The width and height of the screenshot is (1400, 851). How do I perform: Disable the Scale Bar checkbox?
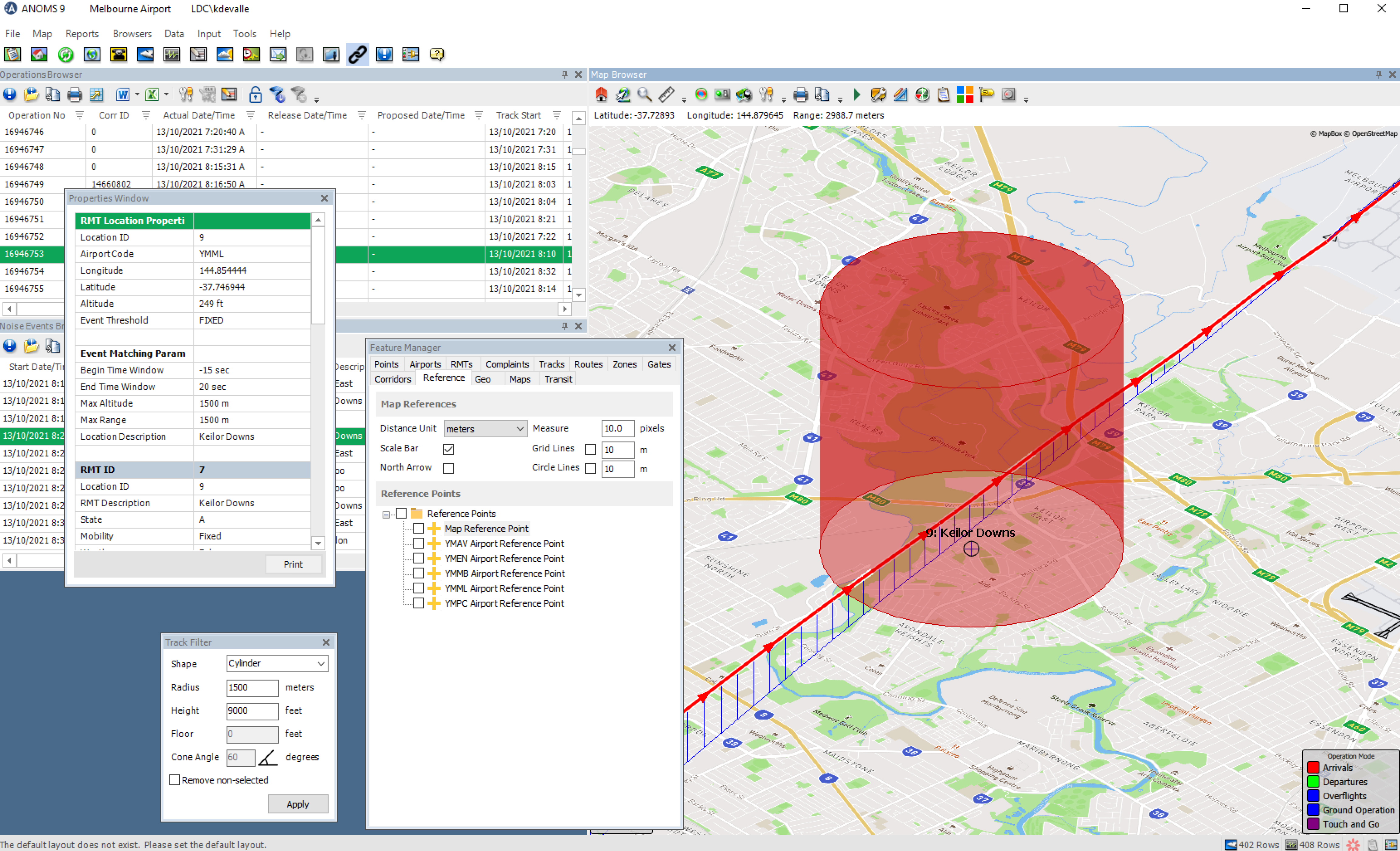click(x=448, y=449)
